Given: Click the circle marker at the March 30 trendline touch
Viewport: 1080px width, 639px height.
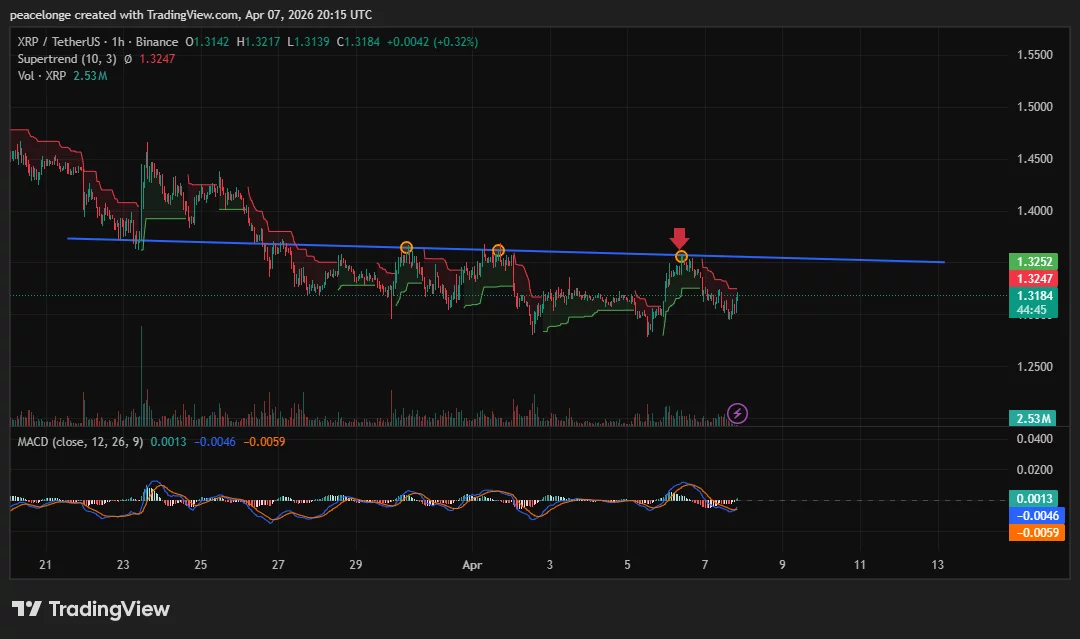Looking at the screenshot, I should click(406, 246).
